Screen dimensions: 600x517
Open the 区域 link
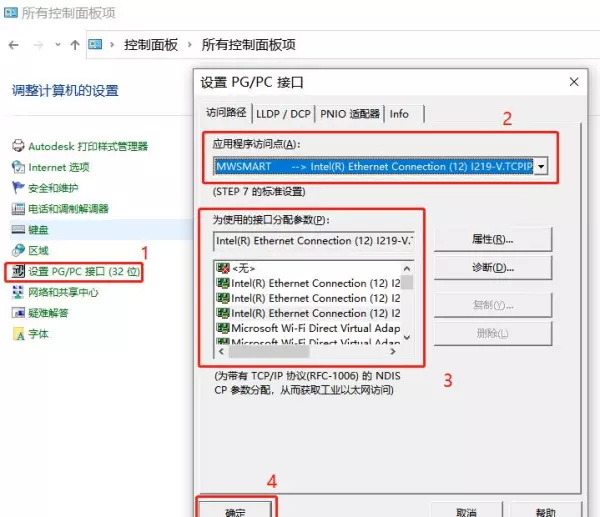pyautogui.click(x=38, y=250)
